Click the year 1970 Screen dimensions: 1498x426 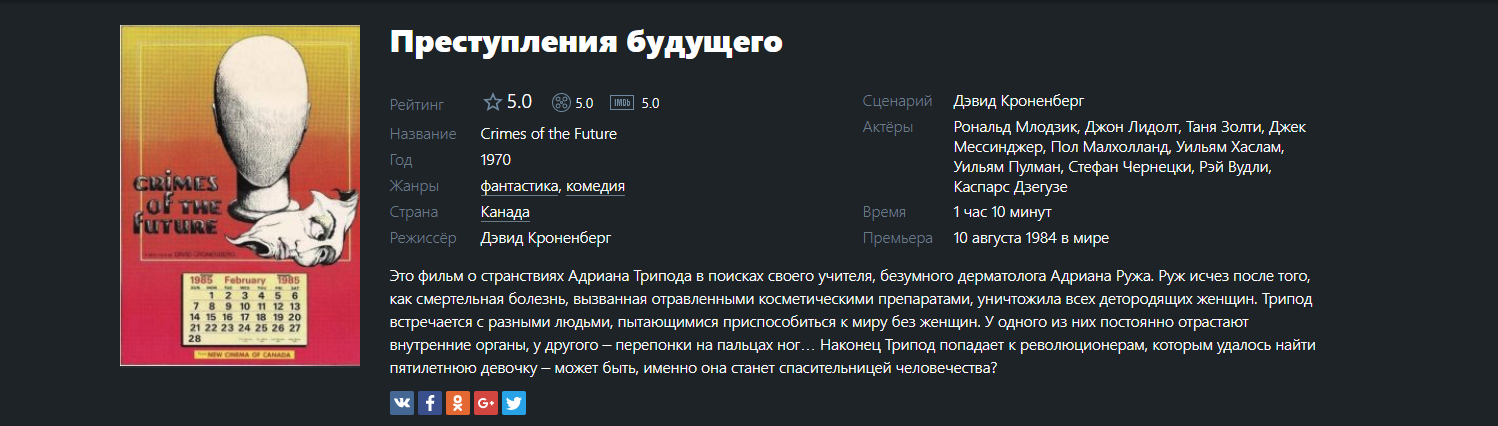tap(496, 160)
